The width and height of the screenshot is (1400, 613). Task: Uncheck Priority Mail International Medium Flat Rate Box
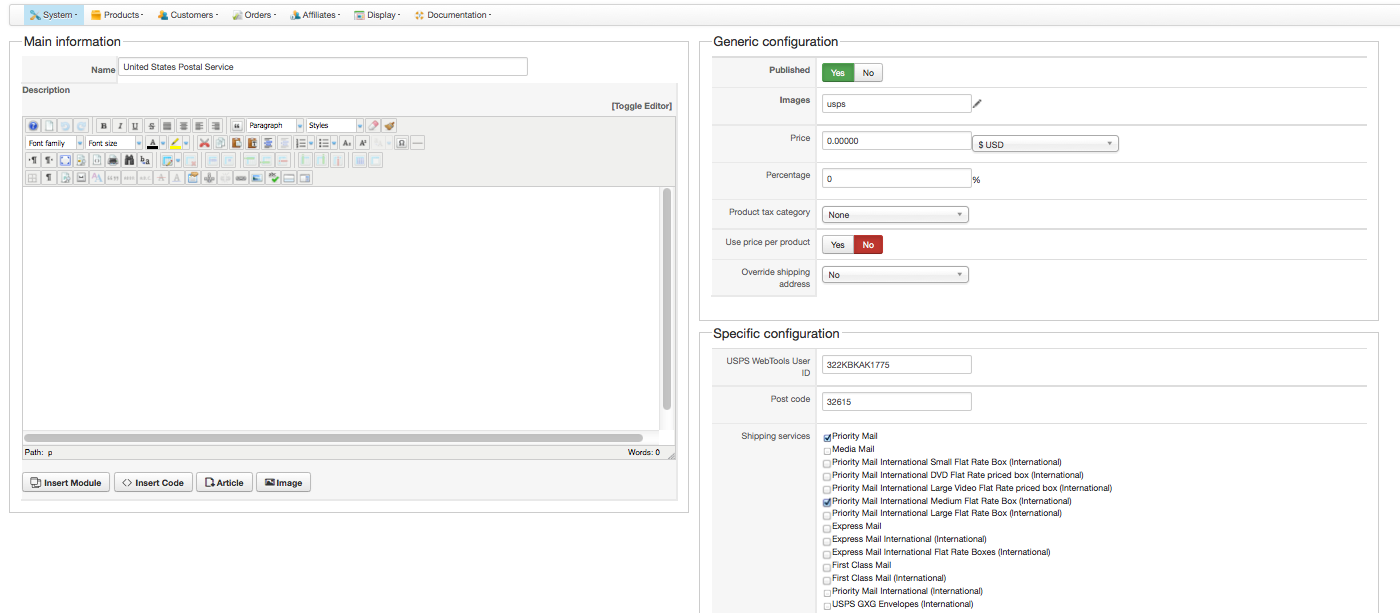(x=827, y=502)
